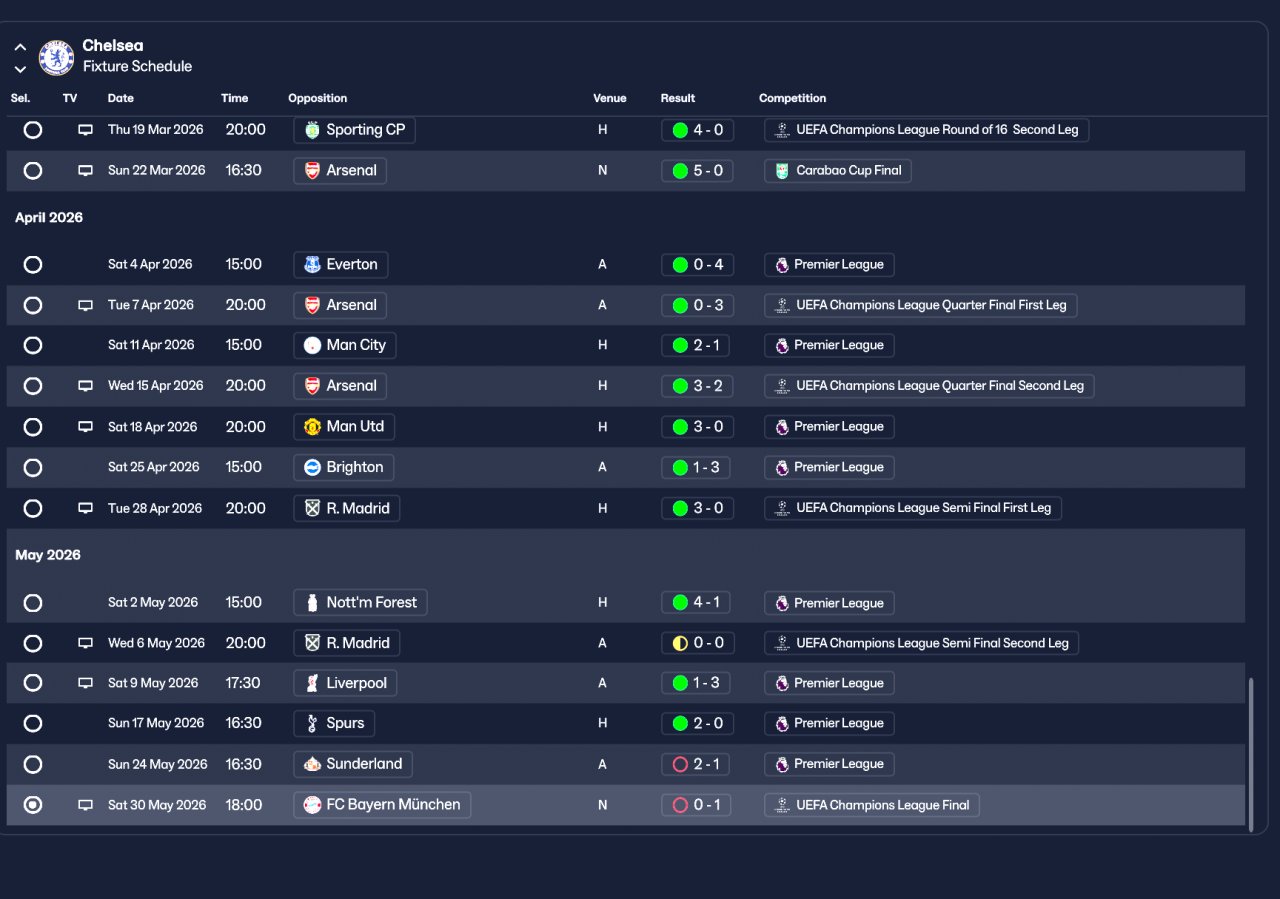This screenshot has height=899, width=1280.
Task: Click the Chelsea club crest in the header
Action: [57, 57]
